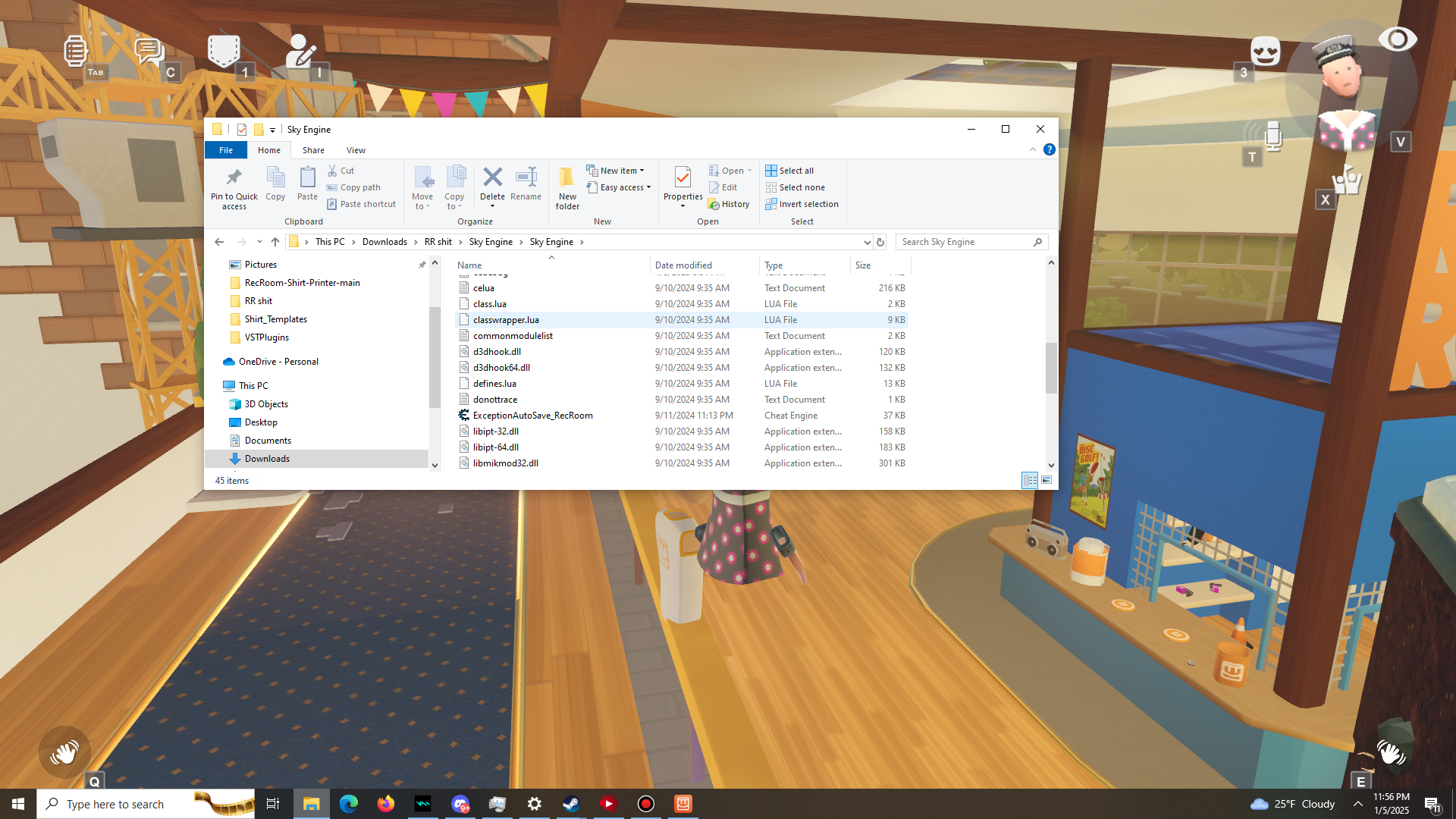
Task: Switch to the Share ribbon tab
Action: 313,150
